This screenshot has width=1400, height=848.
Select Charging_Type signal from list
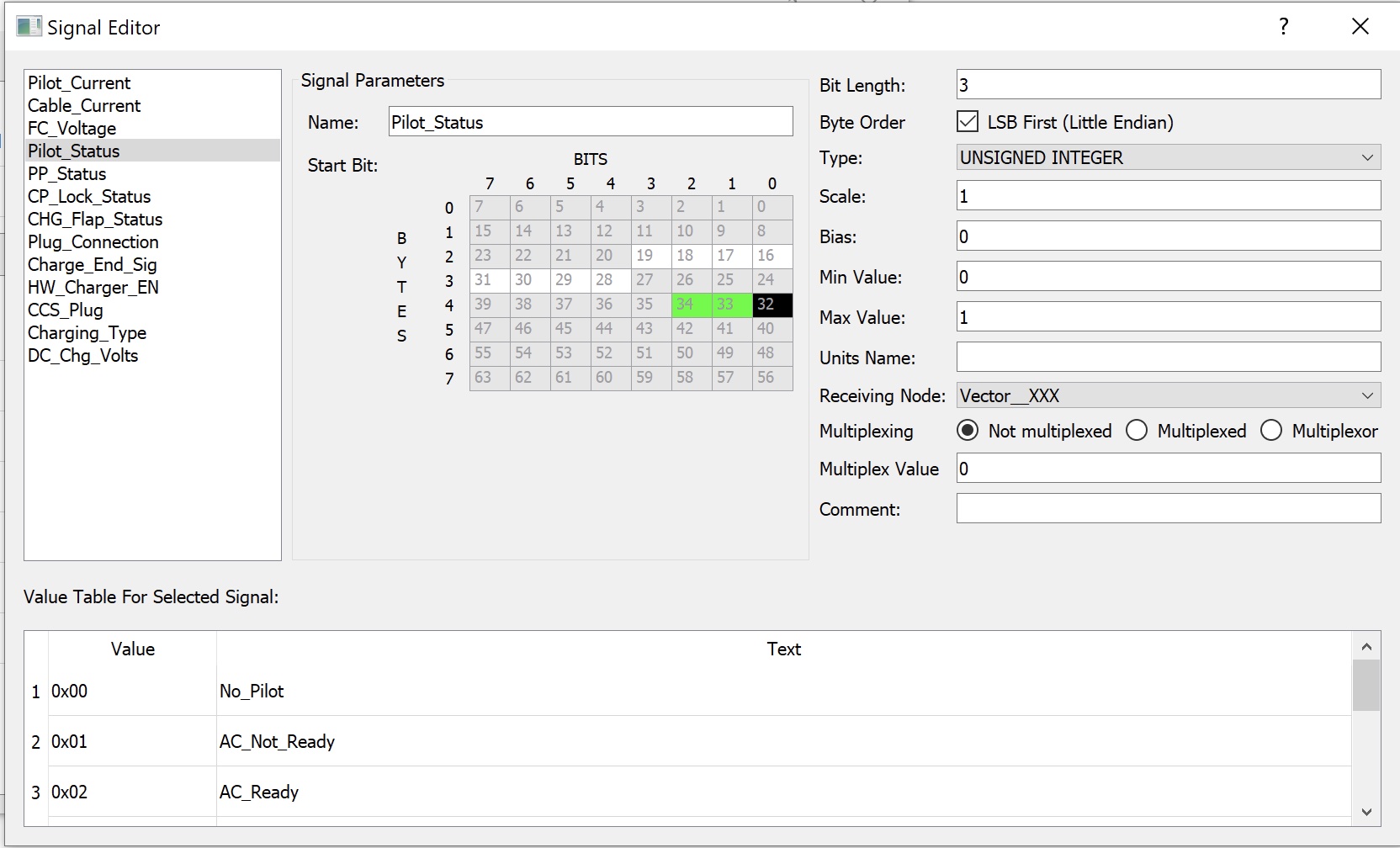tap(87, 333)
